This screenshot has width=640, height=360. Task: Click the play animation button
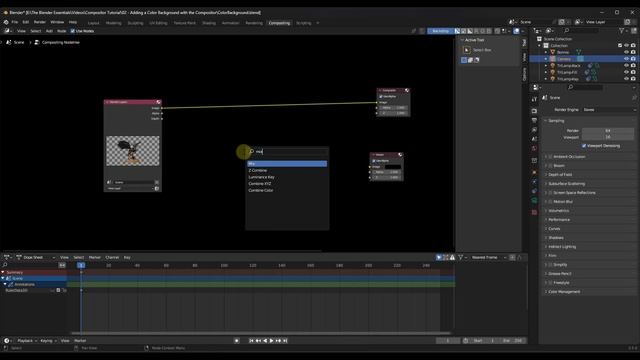(x=271, y=340)
